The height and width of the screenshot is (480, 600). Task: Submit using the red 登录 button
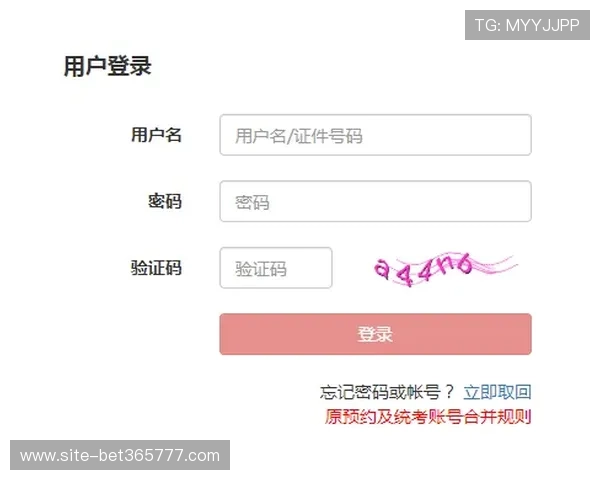[x=375, y=334]
